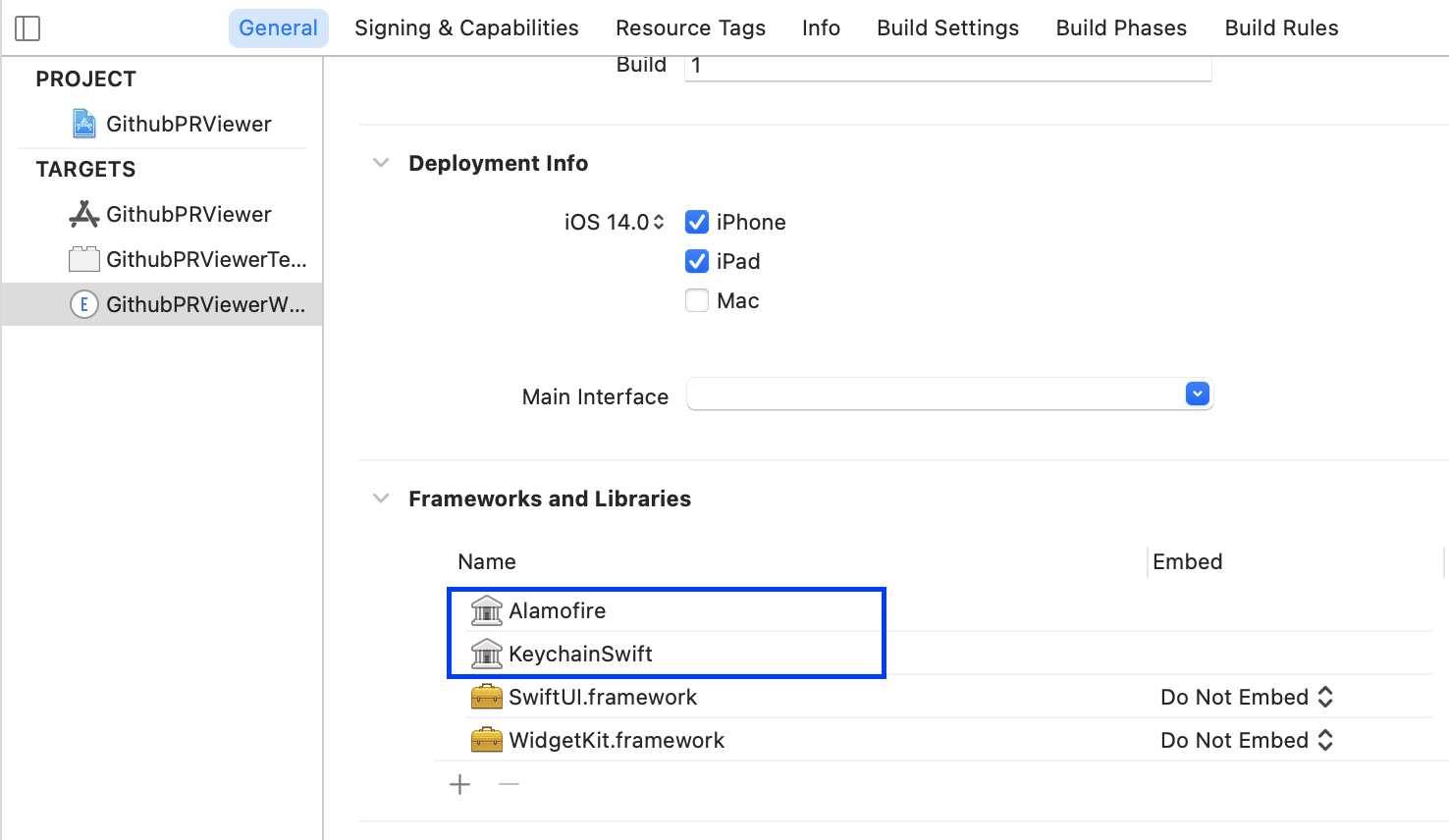Collapse the Deployment Info section

click(x=381, y=163)
